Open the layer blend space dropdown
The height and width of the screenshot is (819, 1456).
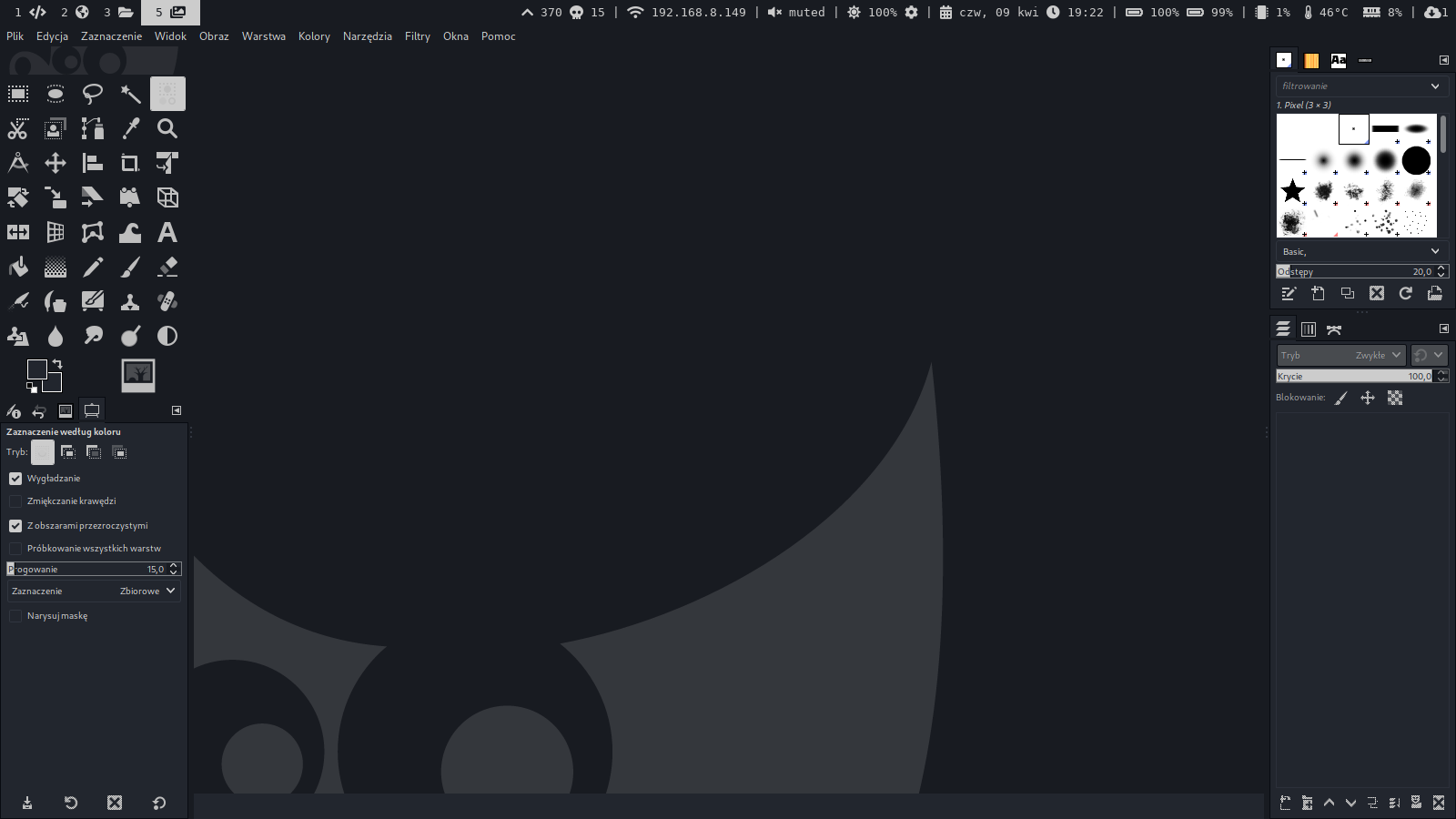pos(1429,355)
